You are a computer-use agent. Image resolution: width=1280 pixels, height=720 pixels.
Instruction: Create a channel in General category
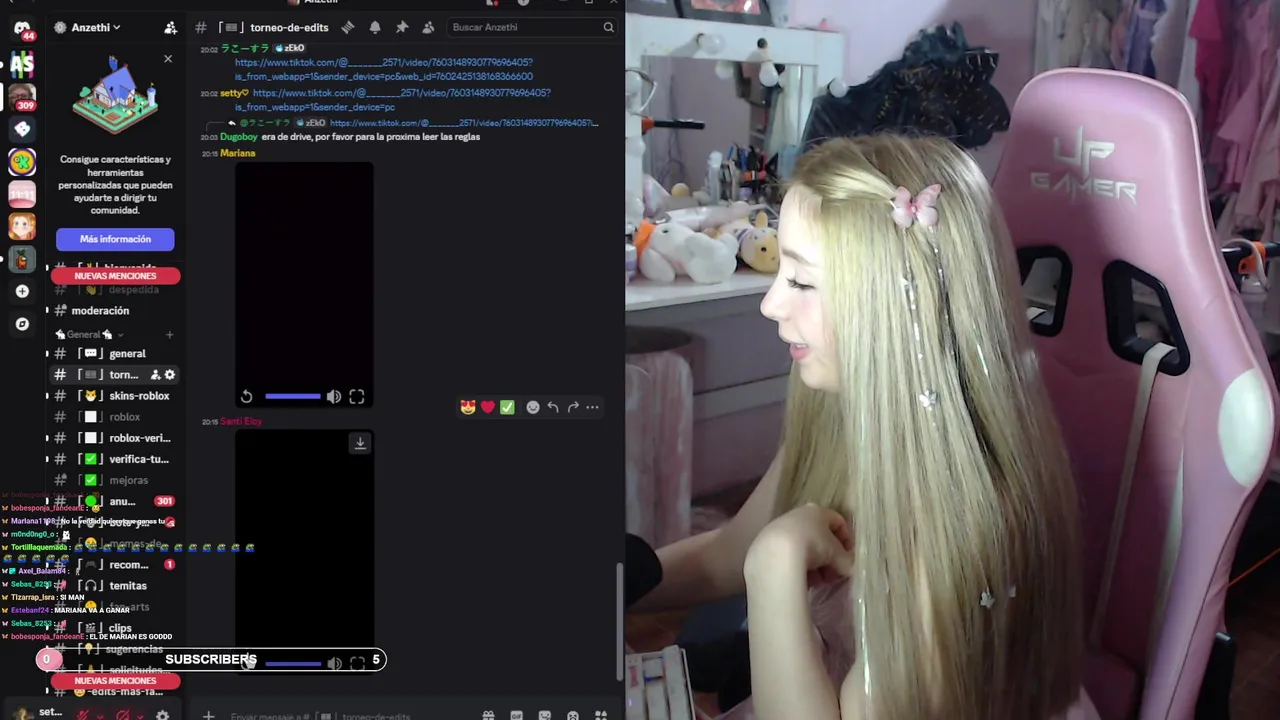coord(169,335)
